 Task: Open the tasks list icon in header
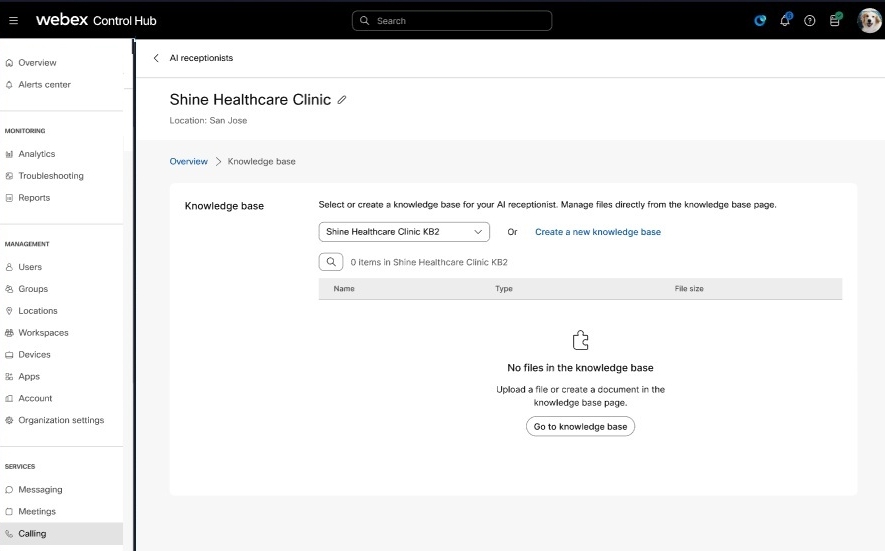[835, 20]
